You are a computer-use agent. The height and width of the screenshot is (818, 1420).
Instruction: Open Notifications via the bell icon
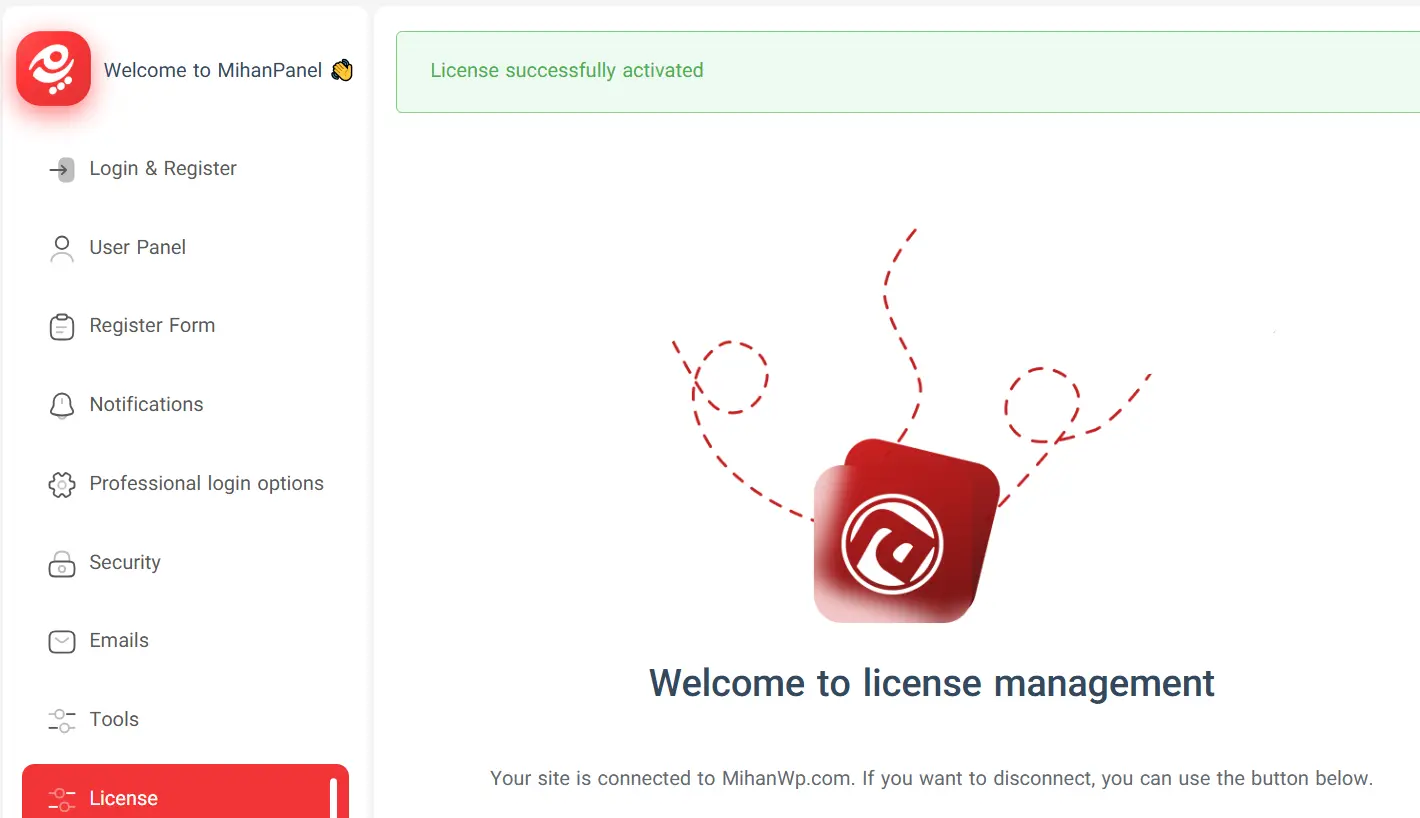pyautogui.click(x=61, y=405)
